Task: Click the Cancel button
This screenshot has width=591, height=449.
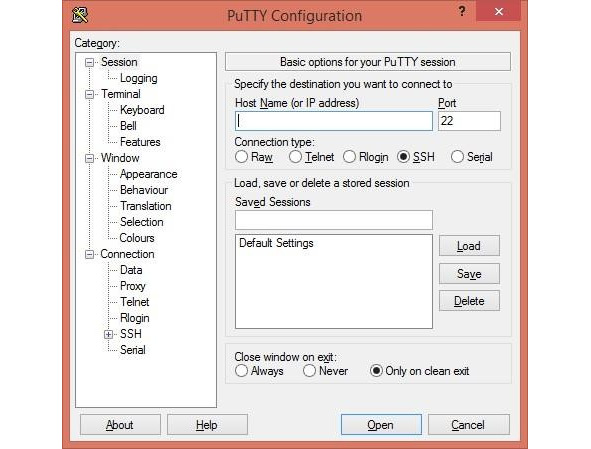Action: pyautogui.click(x=469, y=425)
